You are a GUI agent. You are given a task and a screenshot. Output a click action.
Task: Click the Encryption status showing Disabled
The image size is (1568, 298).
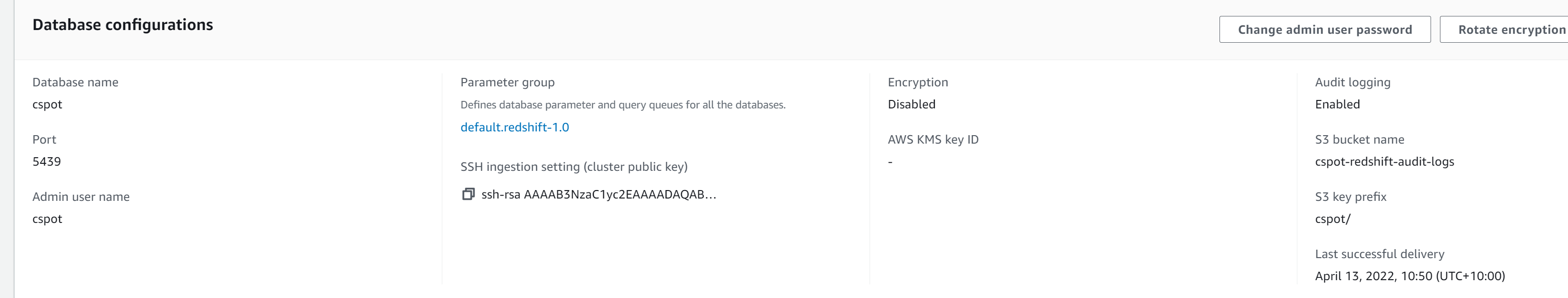911,104
